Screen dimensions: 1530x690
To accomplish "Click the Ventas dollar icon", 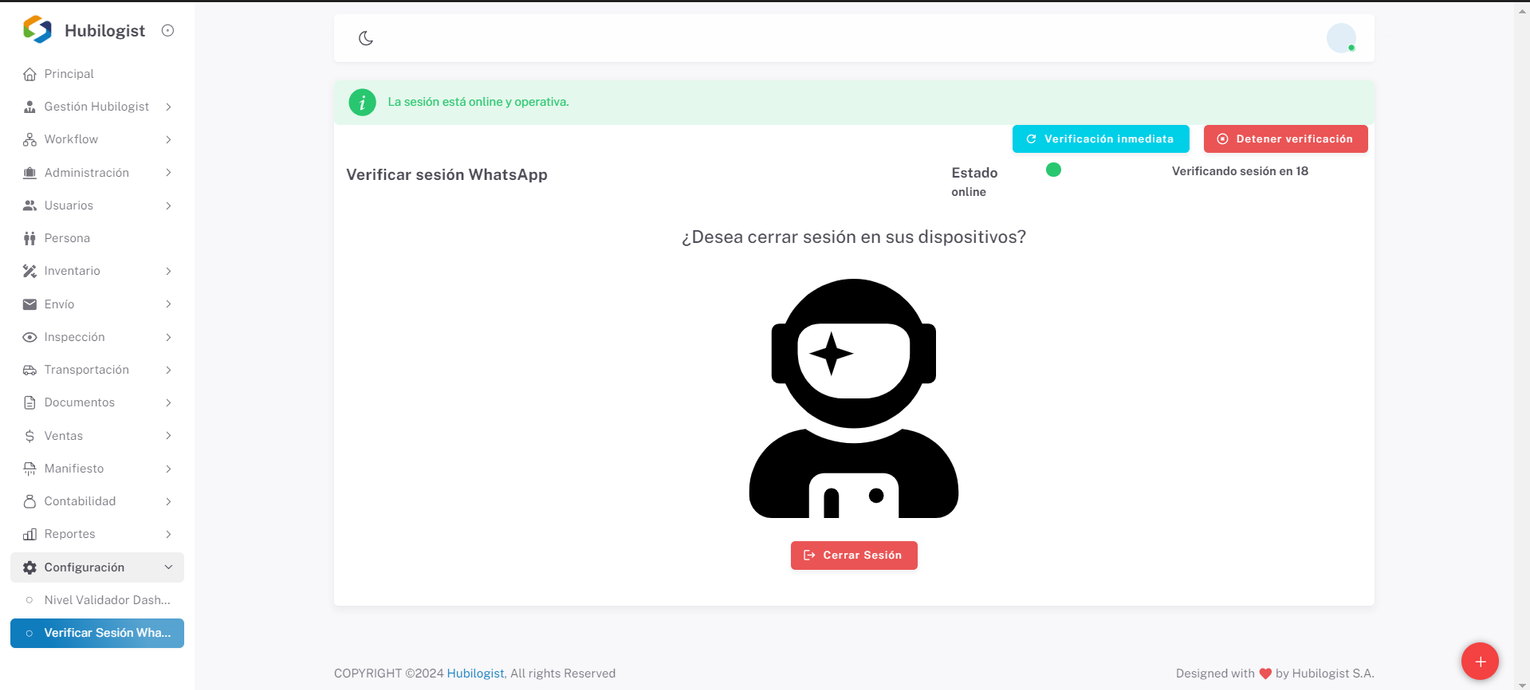I will 29,436.
